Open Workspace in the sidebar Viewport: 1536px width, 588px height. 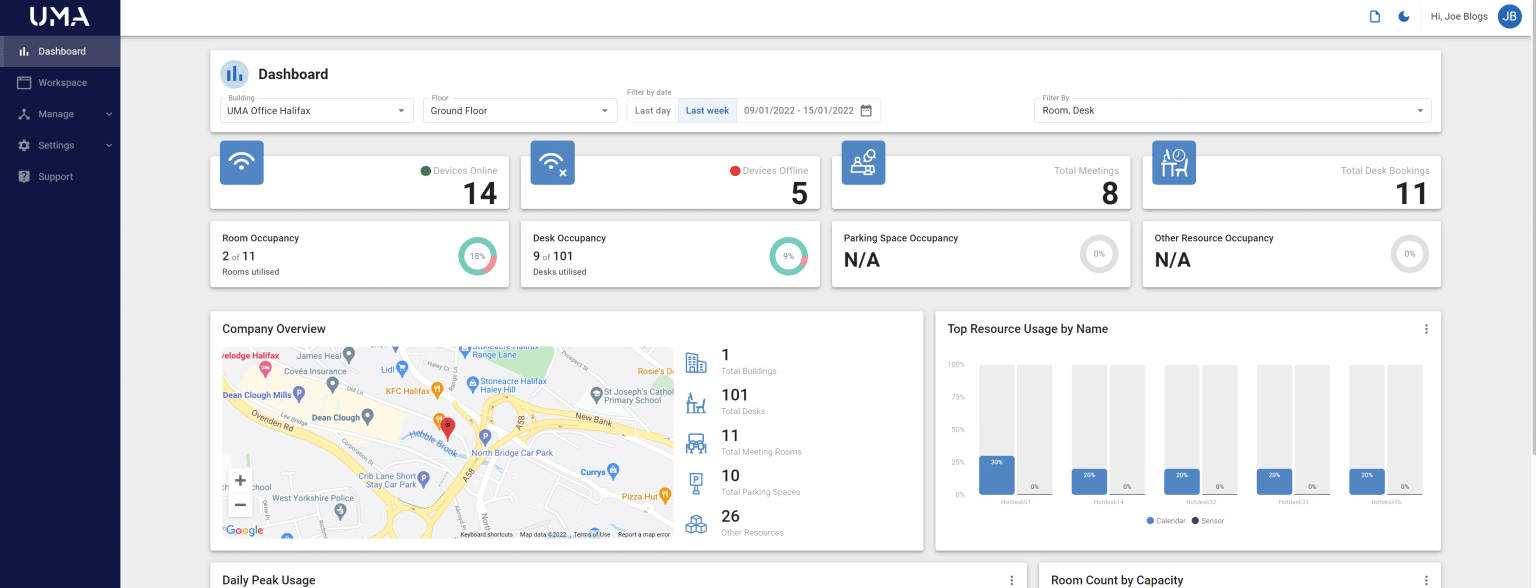coord(60,83)
